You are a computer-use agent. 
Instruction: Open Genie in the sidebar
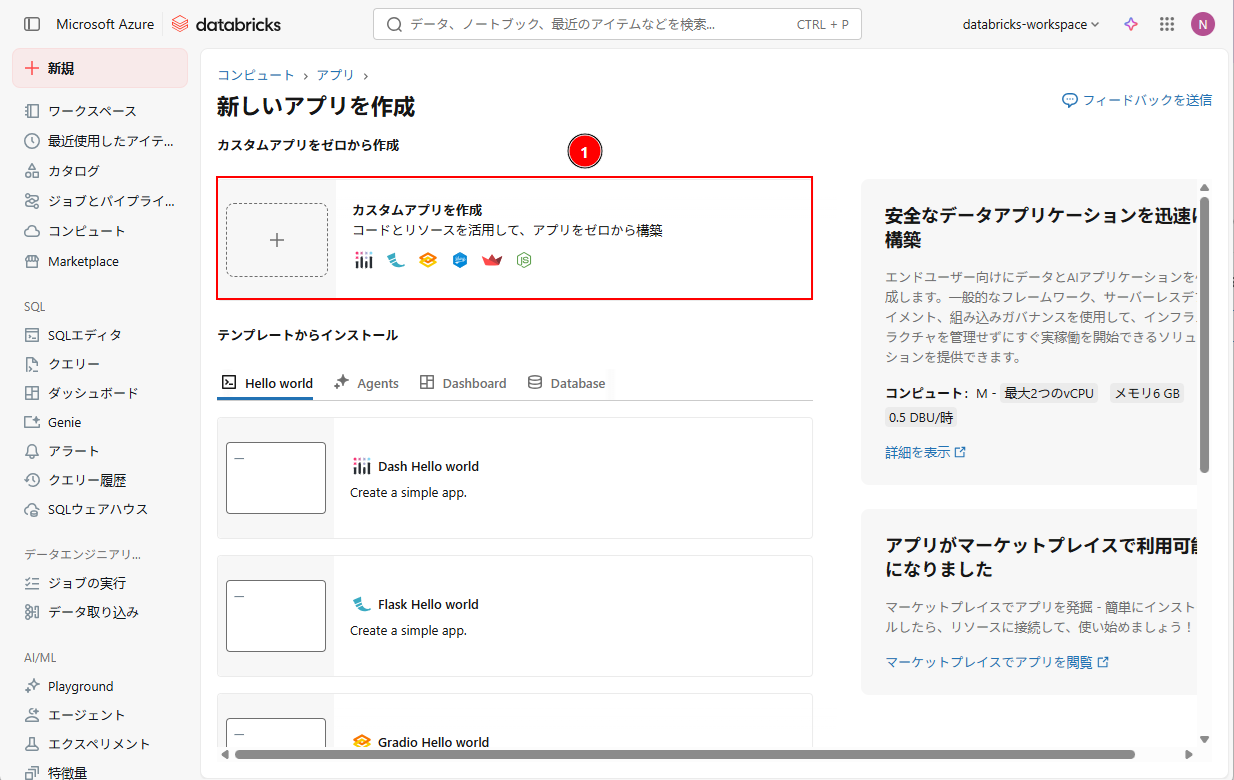[x=64, y=422]
